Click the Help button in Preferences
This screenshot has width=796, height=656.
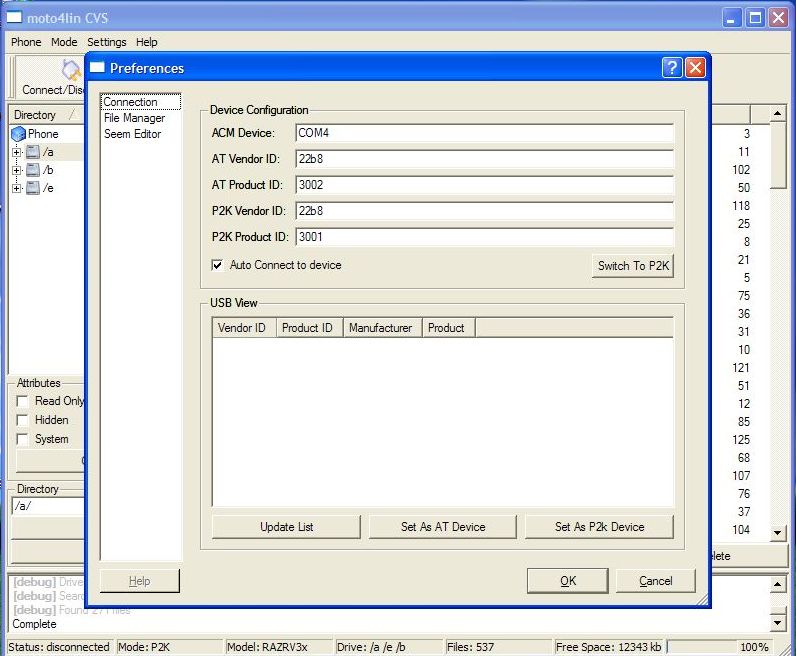tap(140, 581)
